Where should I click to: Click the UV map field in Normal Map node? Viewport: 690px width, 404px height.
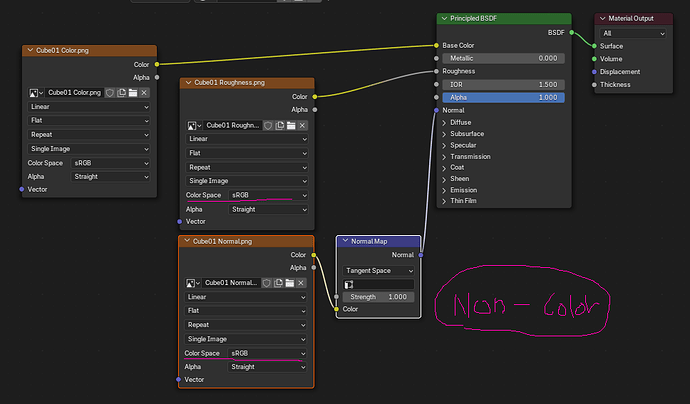click(378, 284)
